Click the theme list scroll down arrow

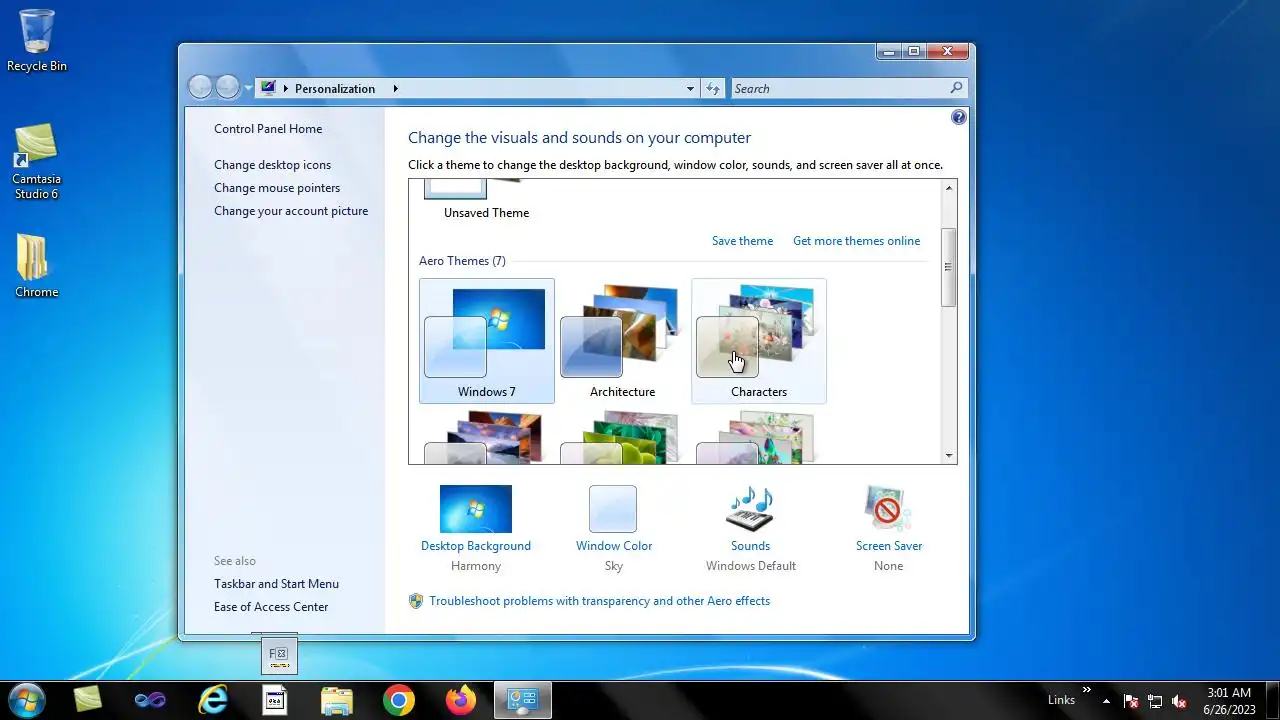point(949,456)
